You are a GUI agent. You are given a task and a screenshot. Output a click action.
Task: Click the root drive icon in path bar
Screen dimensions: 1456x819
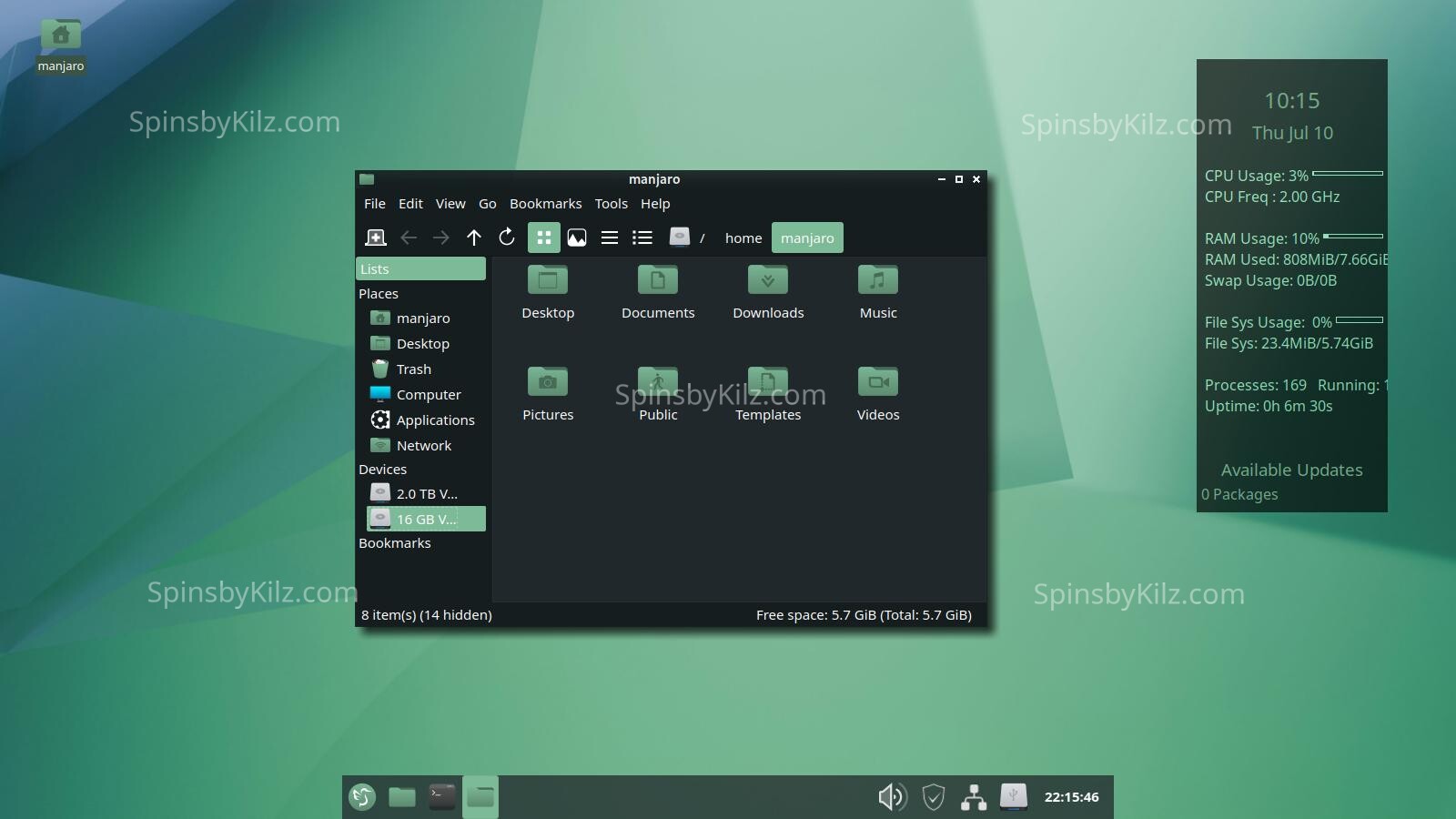click(x=680, y=238)
